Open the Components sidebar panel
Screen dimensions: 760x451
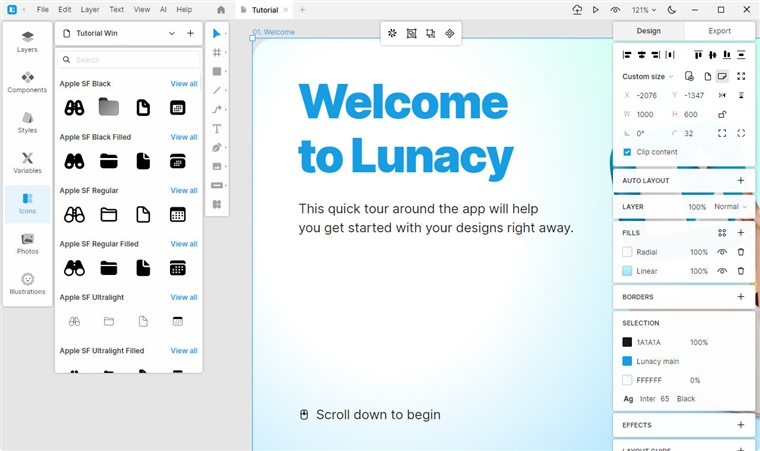[x=27, y=82]
